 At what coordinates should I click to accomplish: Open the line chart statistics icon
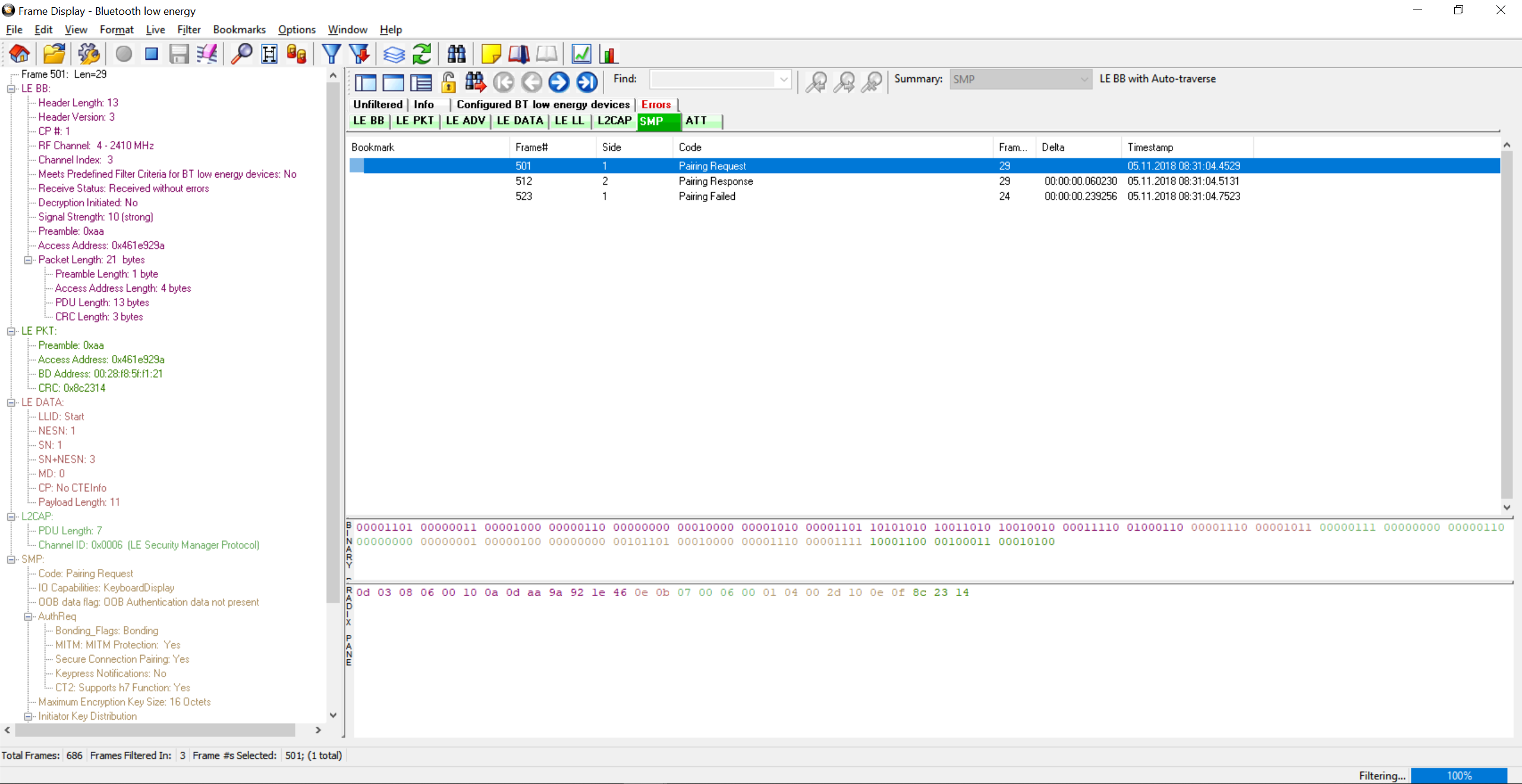click(581, 54)
